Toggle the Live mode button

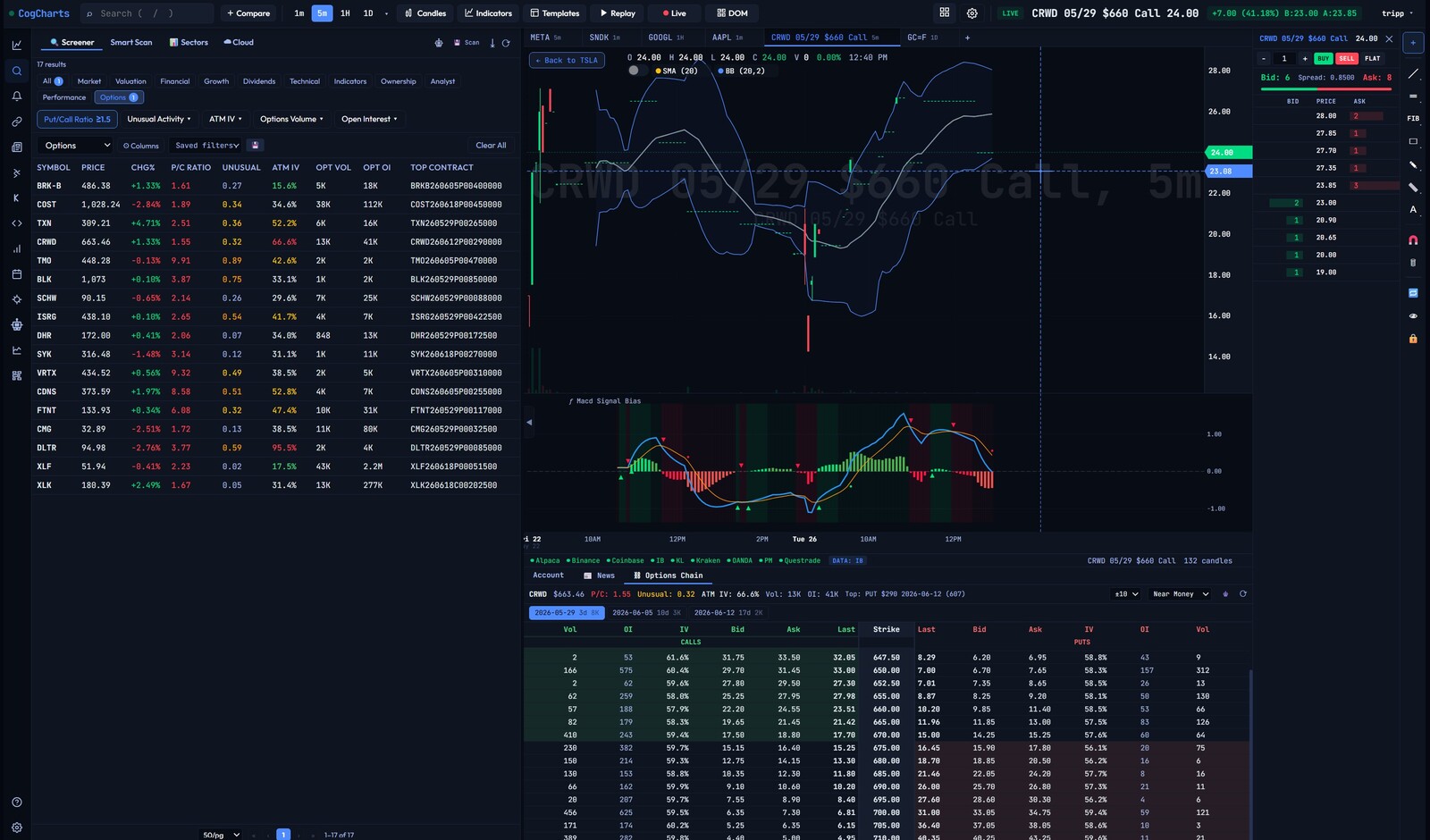tap(675, 13)
